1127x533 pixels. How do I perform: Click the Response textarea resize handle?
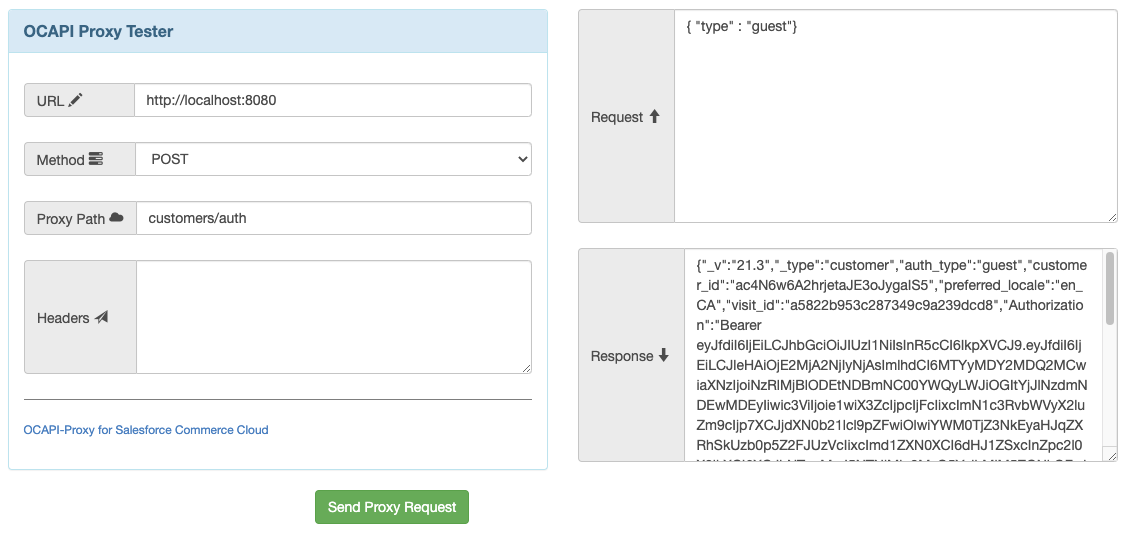pyautogui.click(x=1111, y=455)
